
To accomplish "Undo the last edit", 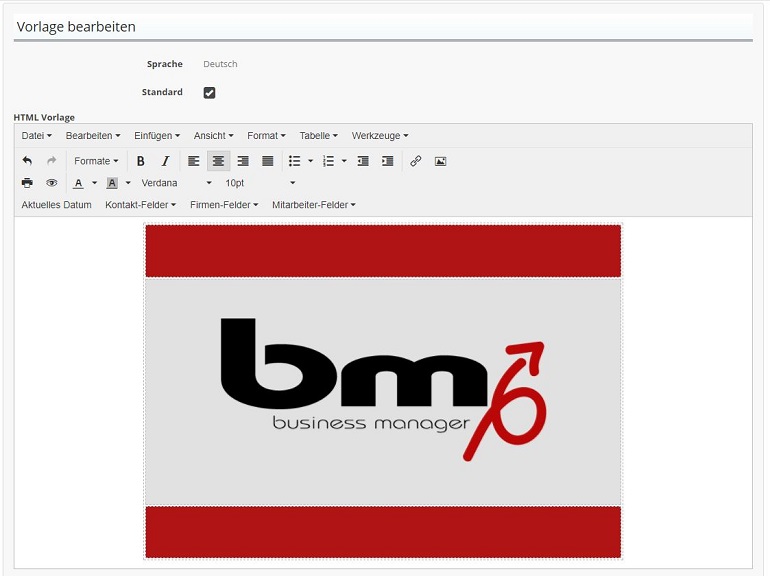I will pyautogui.click(x=28, y=161).
